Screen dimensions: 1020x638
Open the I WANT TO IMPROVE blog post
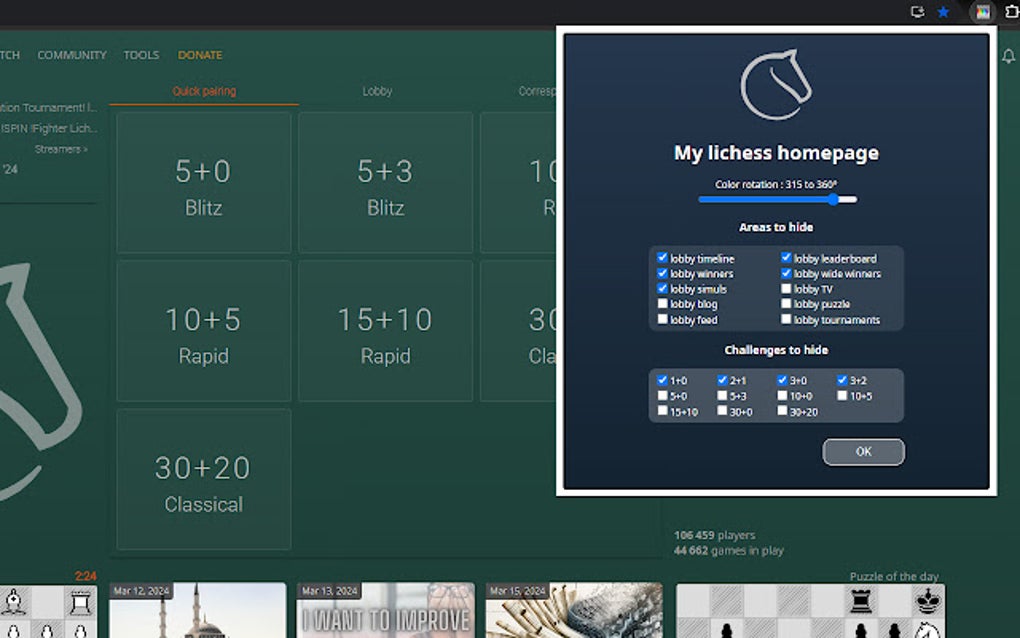[386, 610]
